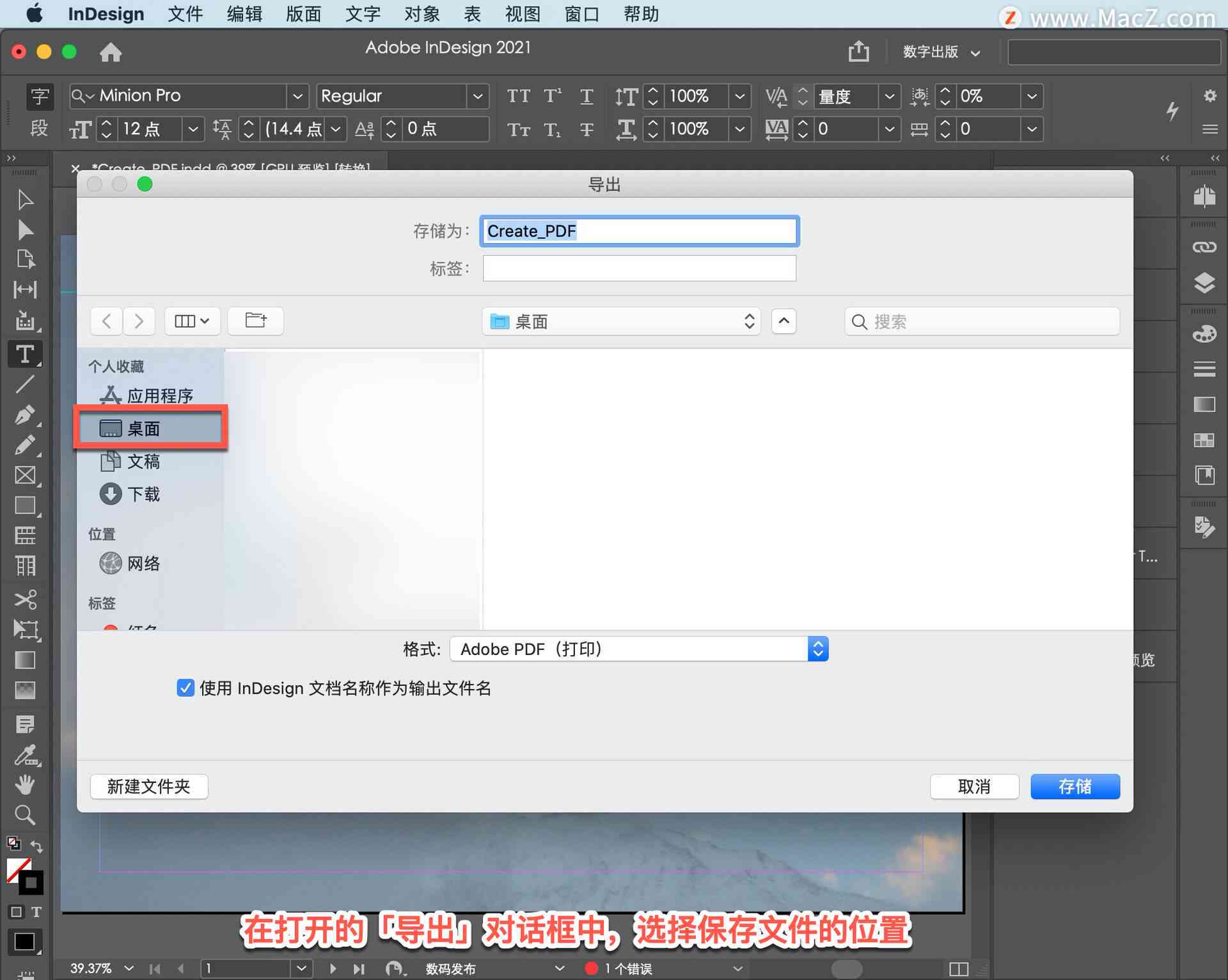Change file browser view mode dropdown

(192, 320)
